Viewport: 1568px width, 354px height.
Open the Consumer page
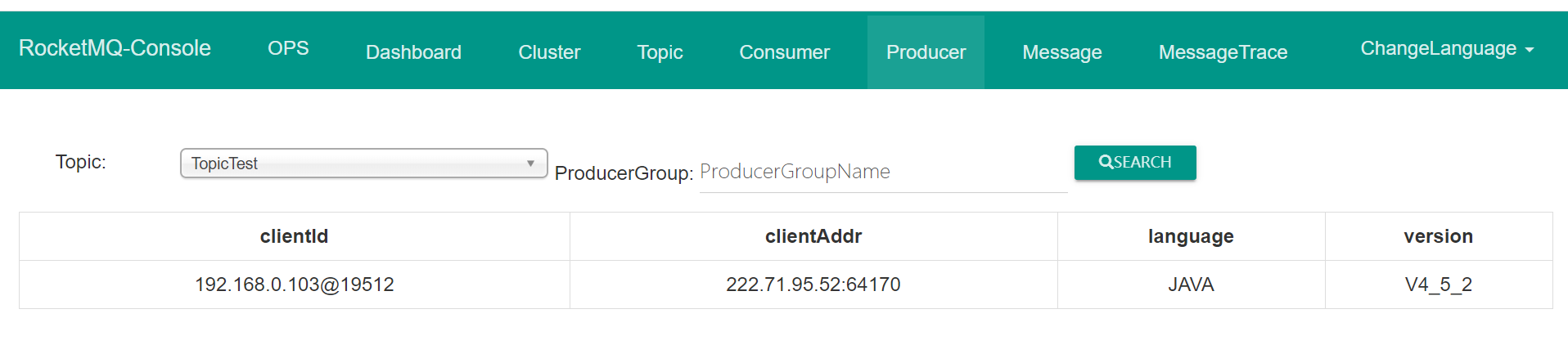coord(784,52)
